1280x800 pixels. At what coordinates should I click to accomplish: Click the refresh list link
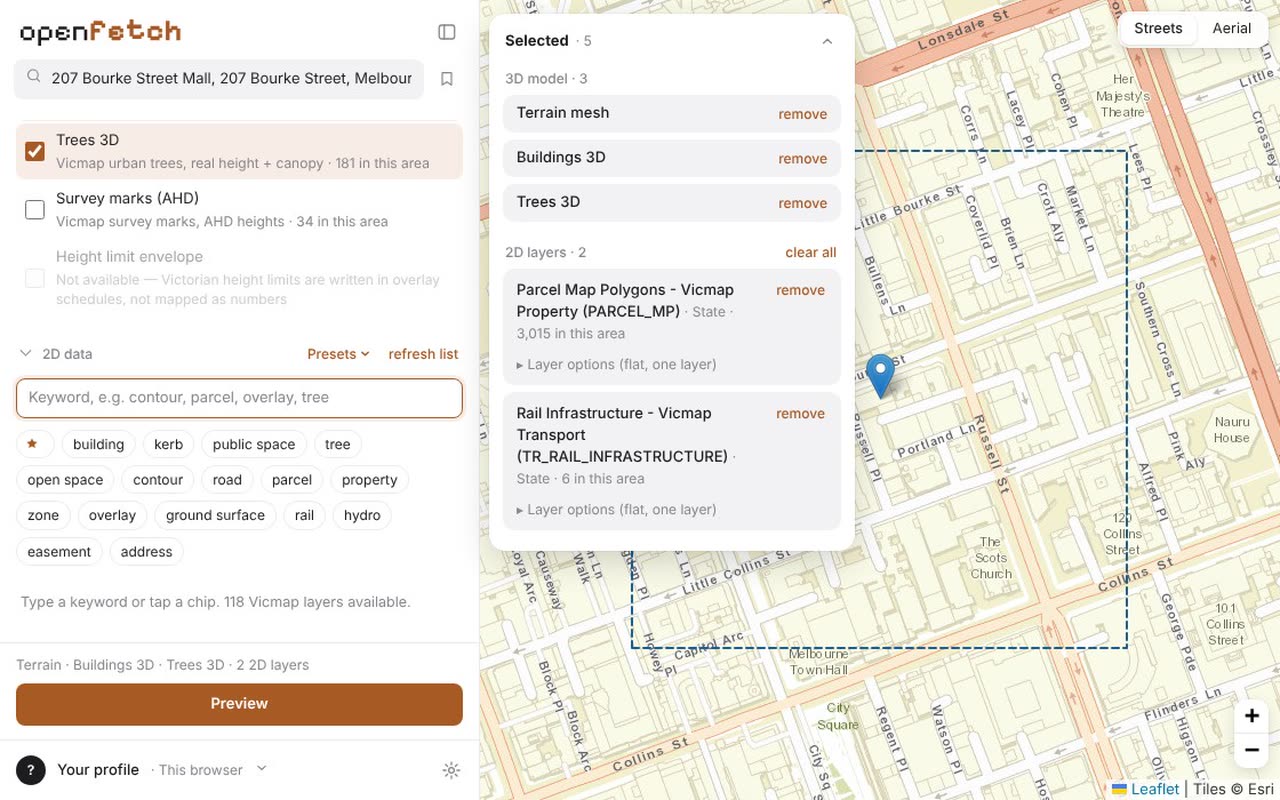coord(423,354)
